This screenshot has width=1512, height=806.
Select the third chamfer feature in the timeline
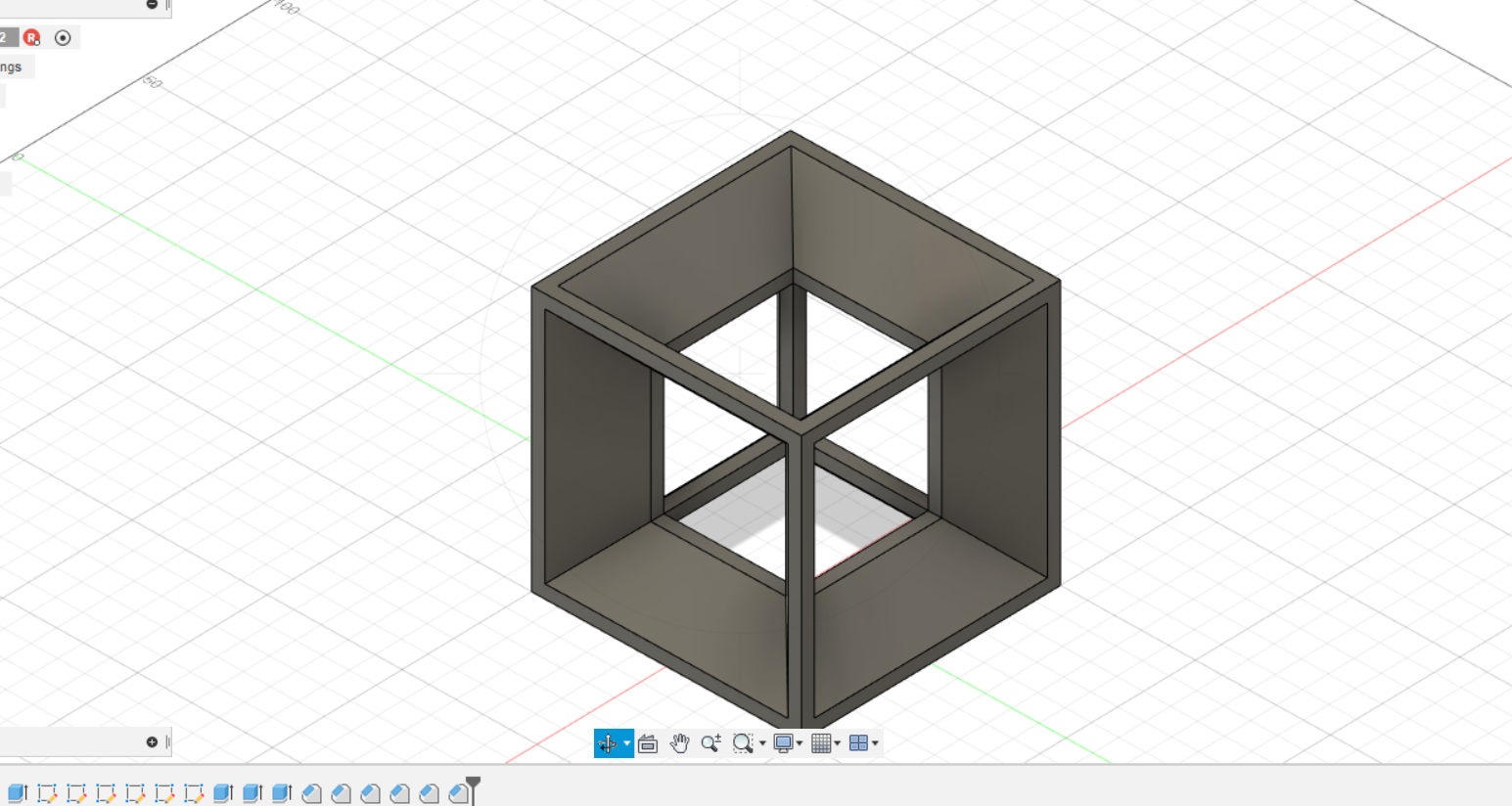pyautogui.click(x=370, y=793)
